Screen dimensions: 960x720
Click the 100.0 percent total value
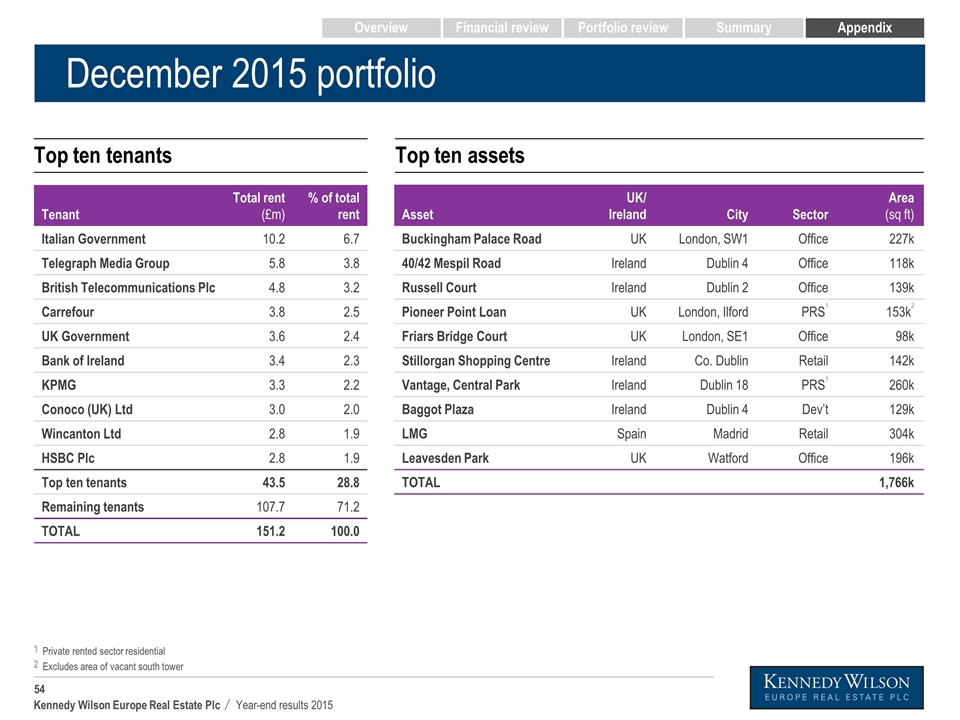[x=345, y=531]
